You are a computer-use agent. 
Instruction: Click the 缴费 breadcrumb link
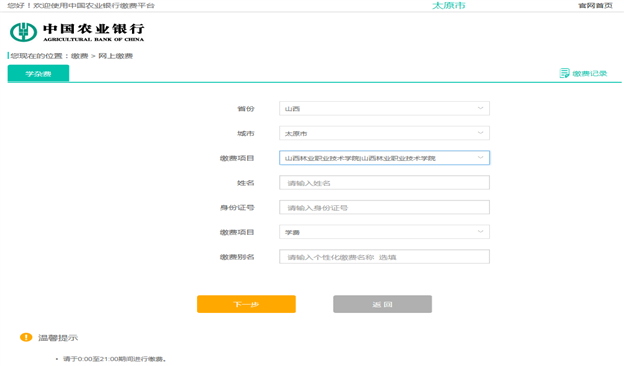(80, 56)
